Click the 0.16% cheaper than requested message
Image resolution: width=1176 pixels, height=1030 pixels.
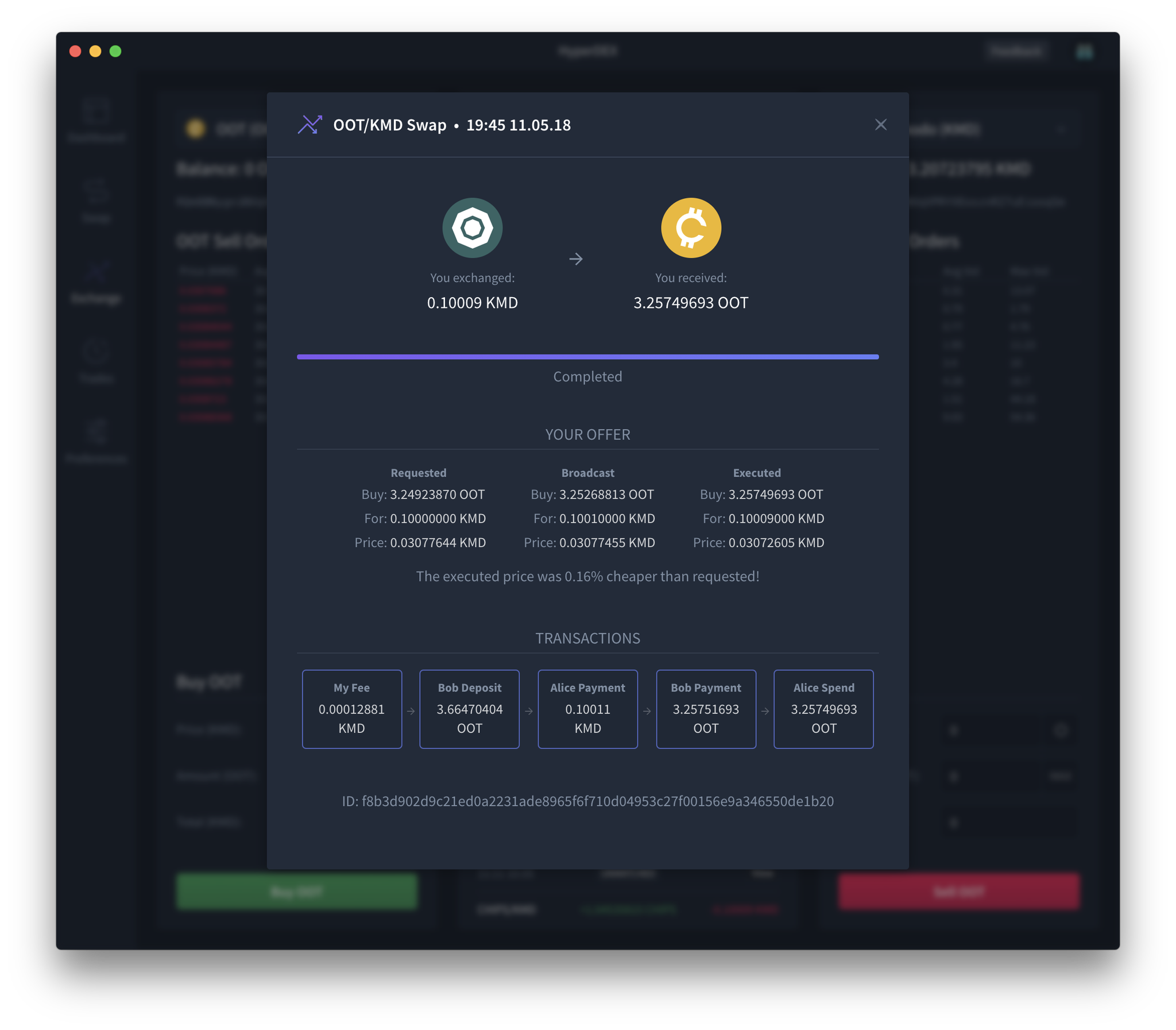587,576
